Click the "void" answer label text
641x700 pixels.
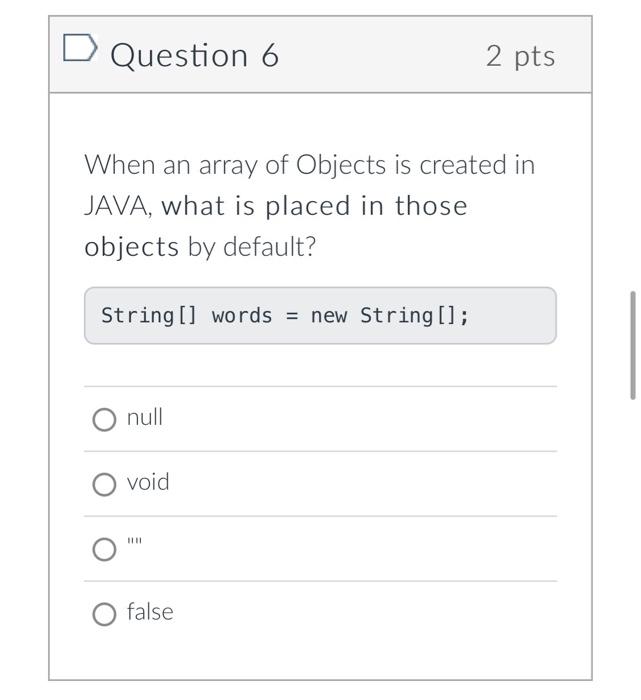(x=148, y=482)
